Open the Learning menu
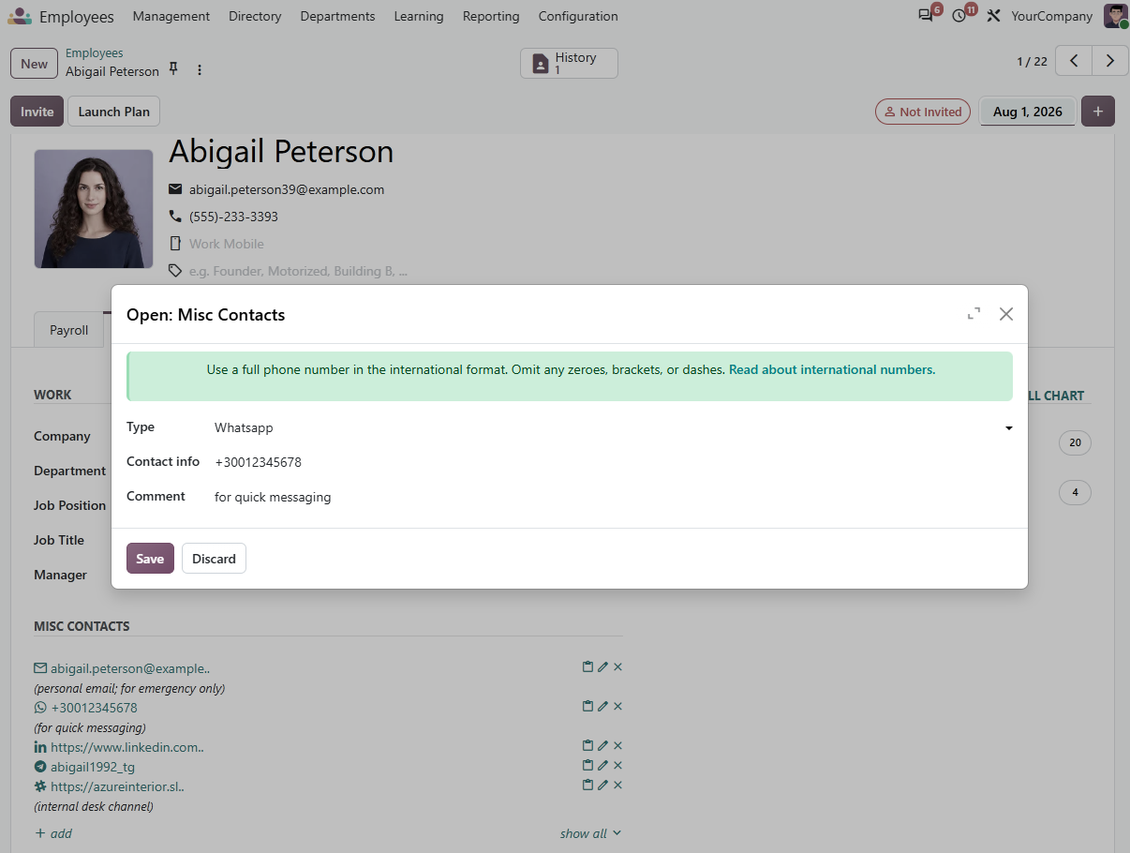This screenshot has width=1130, height=853. [x=419, y=16]
